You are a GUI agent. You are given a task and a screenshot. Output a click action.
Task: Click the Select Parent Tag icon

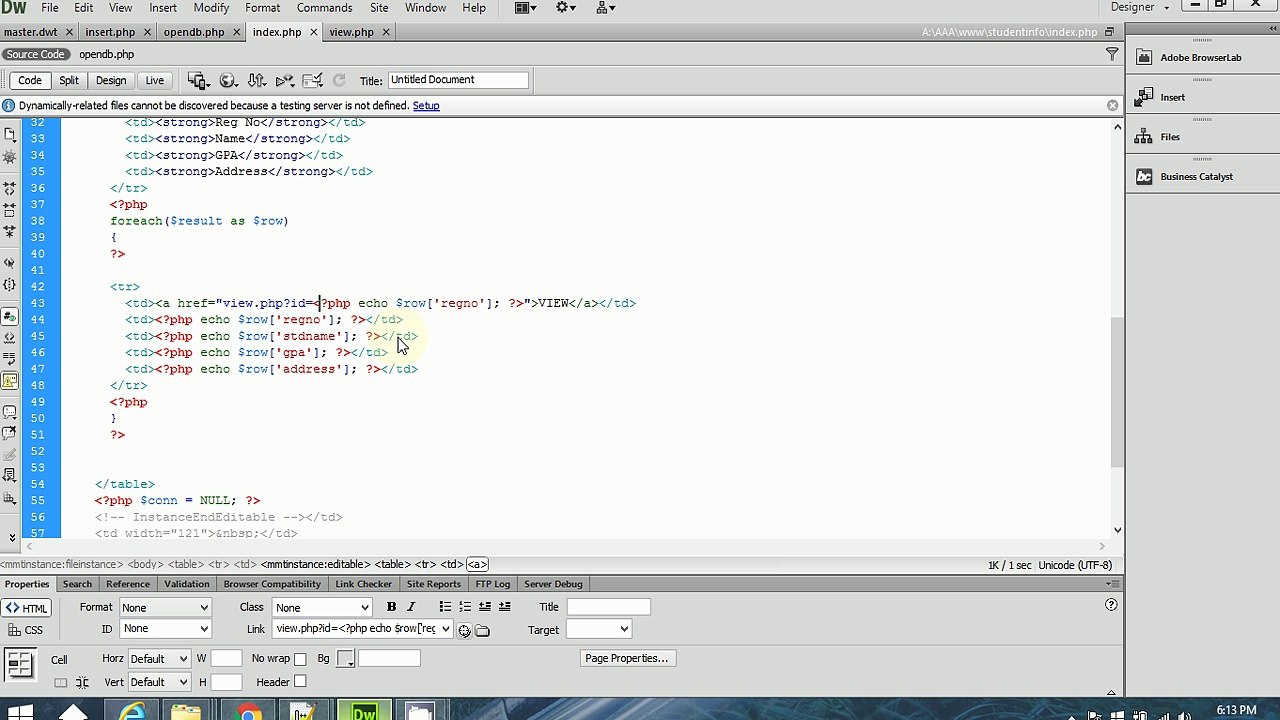(10, 263)
